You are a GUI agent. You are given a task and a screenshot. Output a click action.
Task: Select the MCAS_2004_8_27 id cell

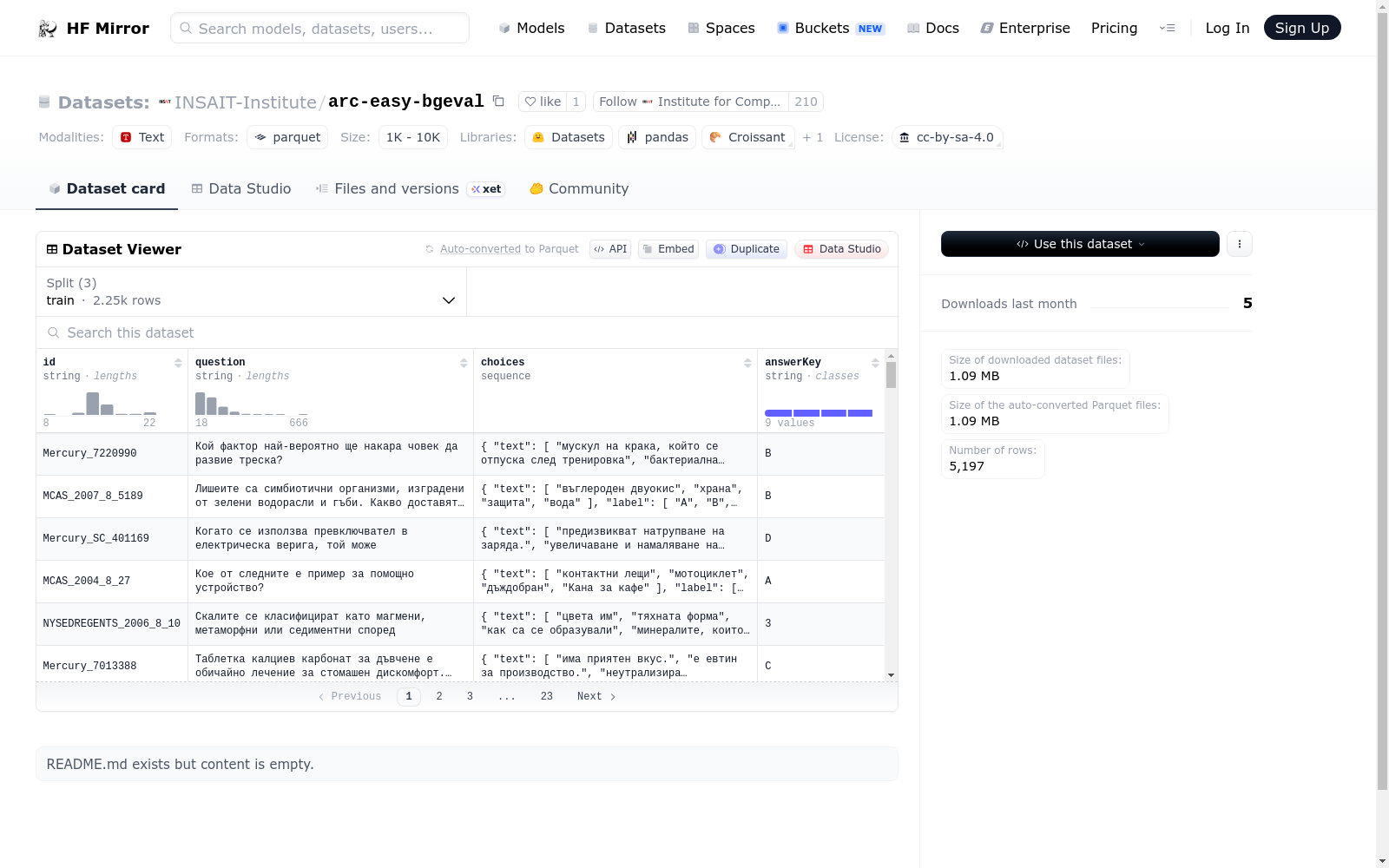click(x=112, y=581)
